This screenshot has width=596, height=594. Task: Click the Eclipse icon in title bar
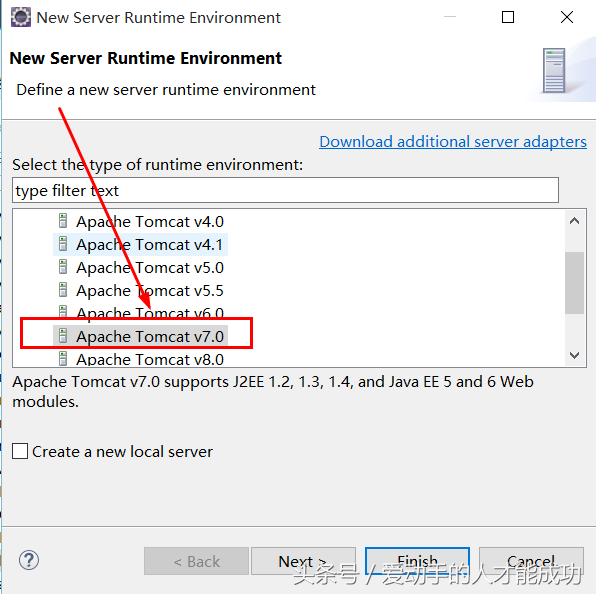21,17
